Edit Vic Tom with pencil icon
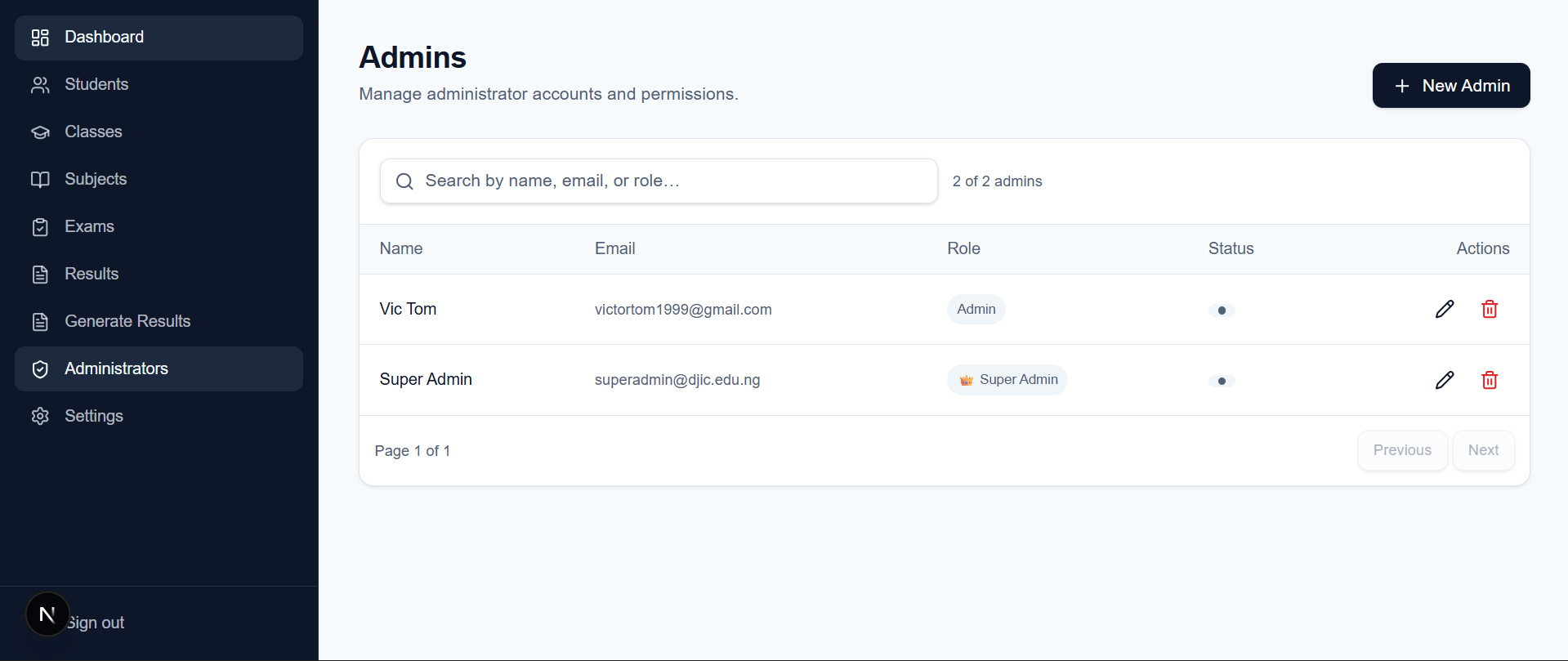 1445,309
